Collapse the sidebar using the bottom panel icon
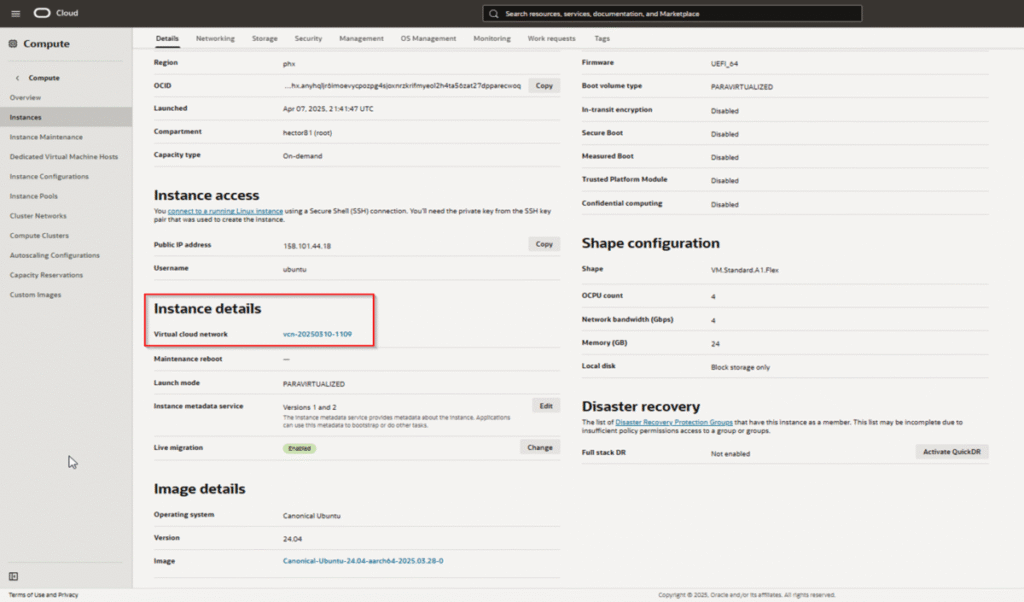 coord(13,576)
